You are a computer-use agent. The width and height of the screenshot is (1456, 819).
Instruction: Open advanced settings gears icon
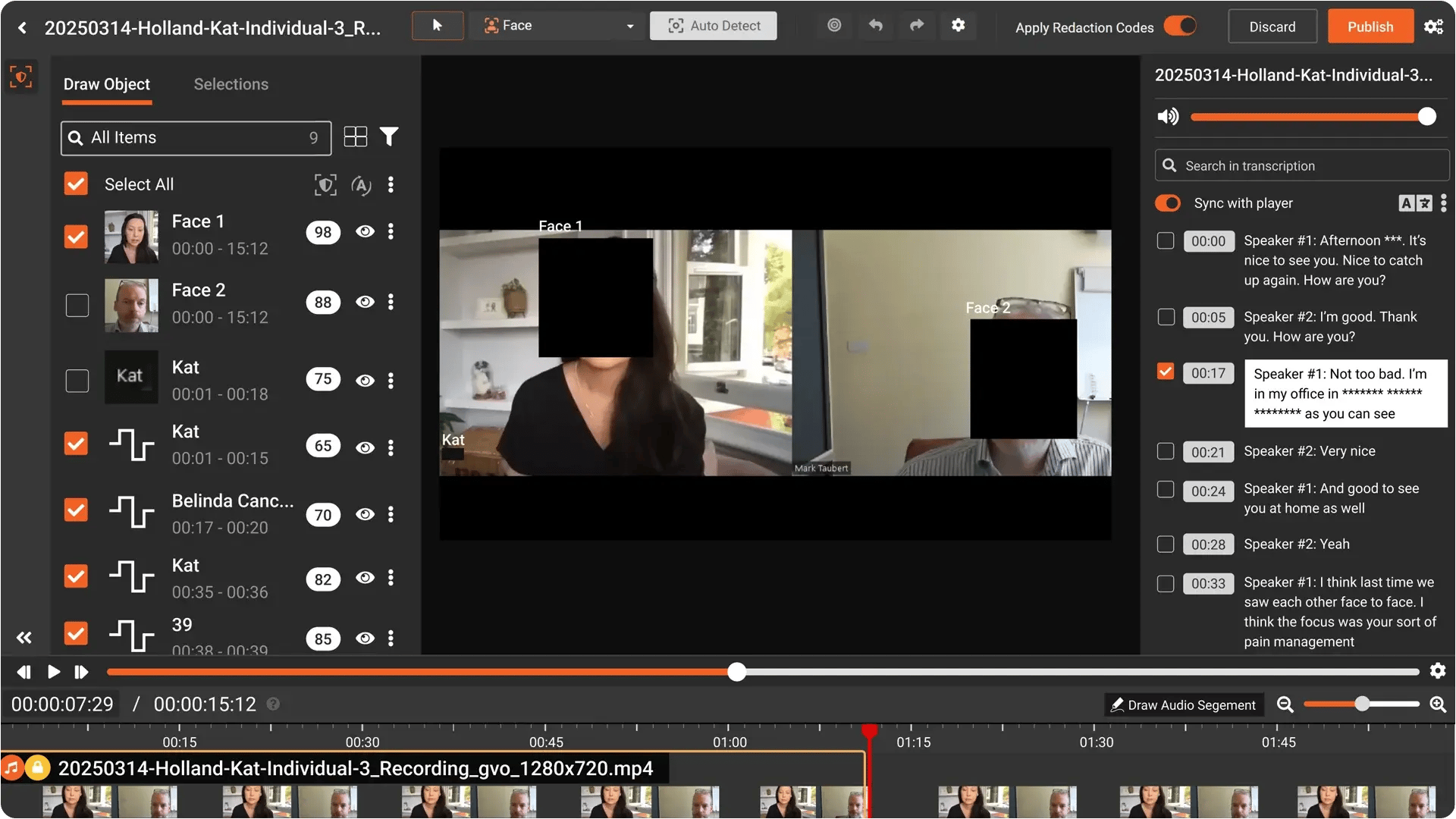click(x=1433, y=27)
